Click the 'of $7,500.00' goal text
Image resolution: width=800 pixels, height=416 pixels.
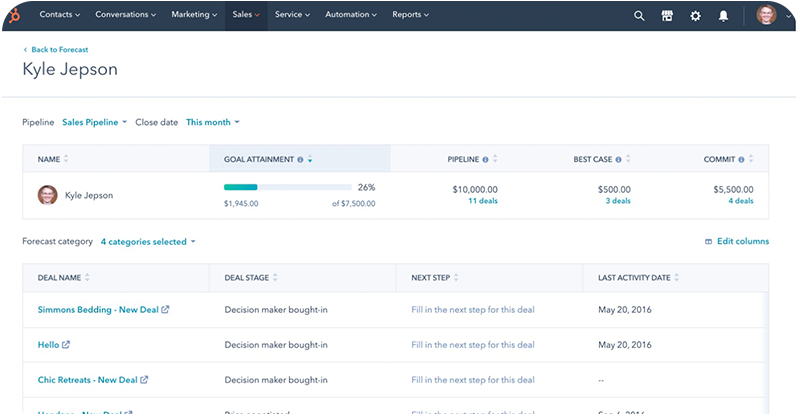[354, 203]
